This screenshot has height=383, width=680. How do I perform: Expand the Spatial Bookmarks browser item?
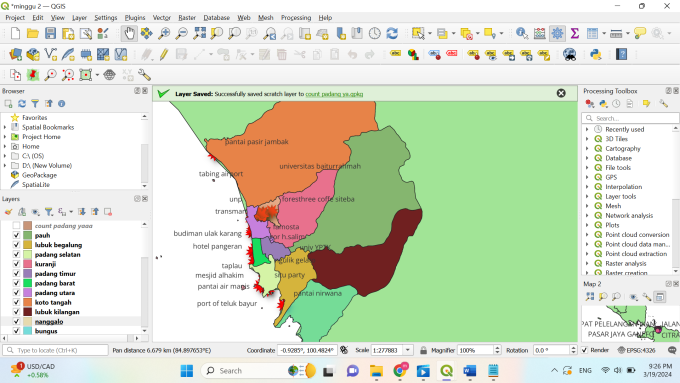point(5,127)
